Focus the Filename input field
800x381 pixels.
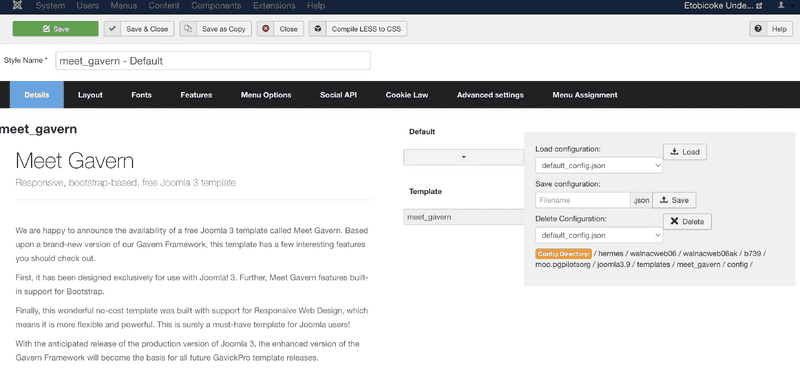click(583, 200)
